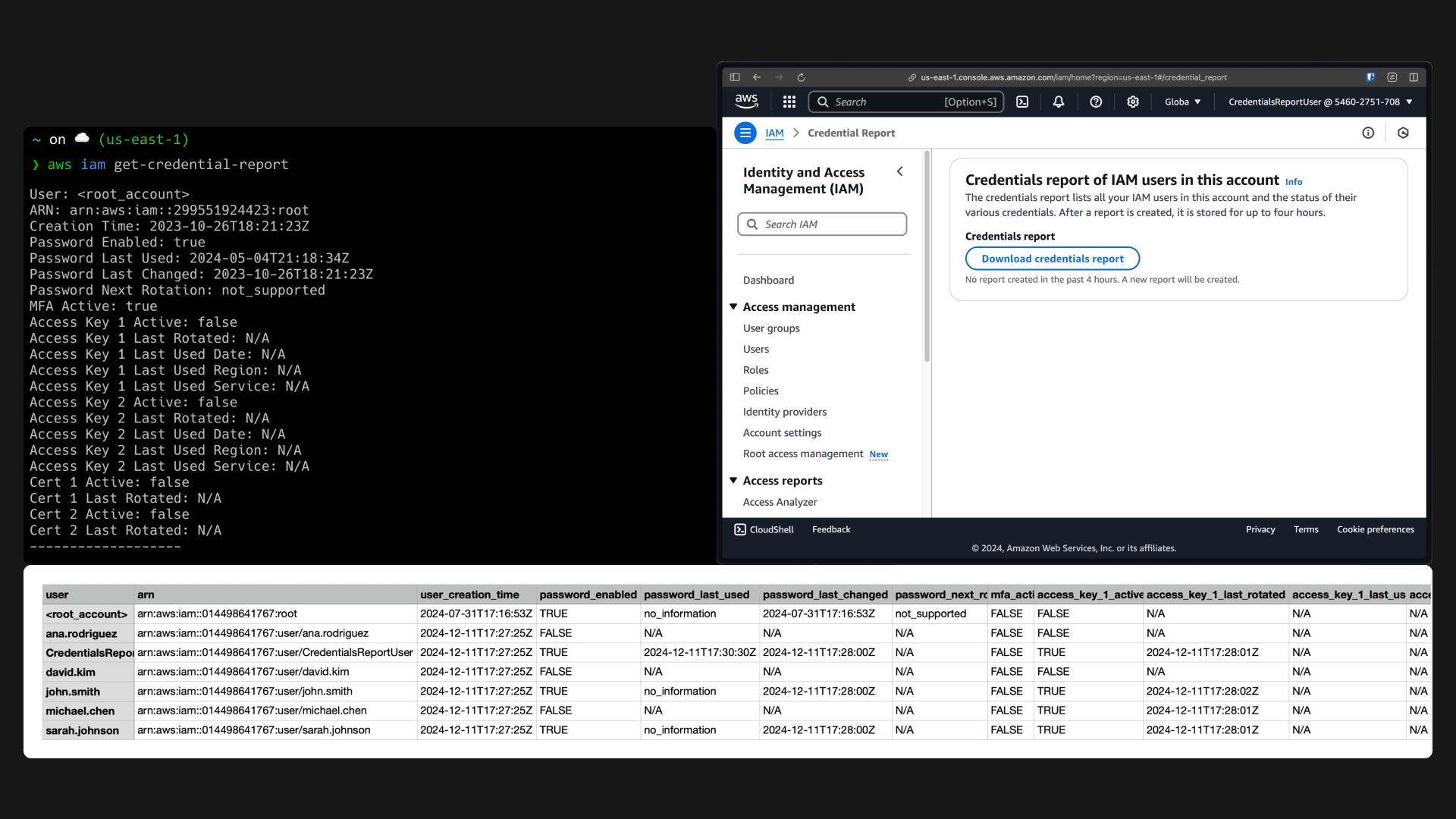1456x819 pixels.
Task: Click the Credential Report breadcrumb text
Action: tap(851, 133)
